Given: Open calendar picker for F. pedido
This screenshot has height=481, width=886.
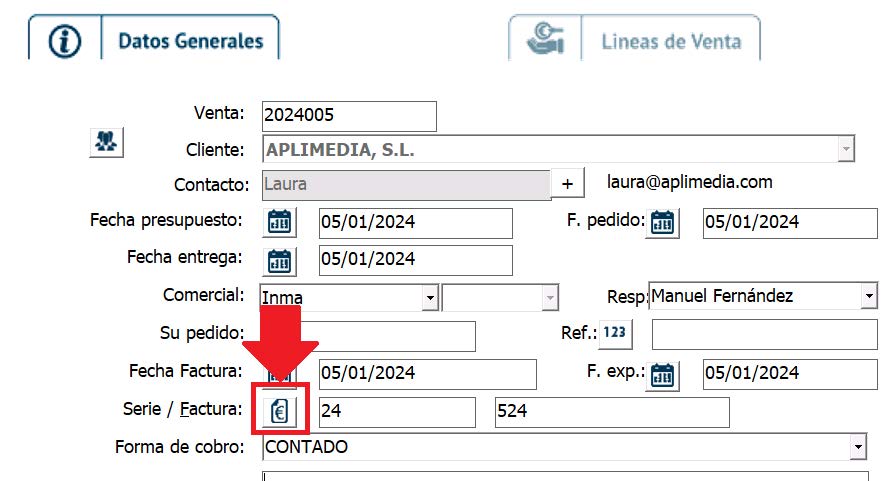Looking at the screenshot, I should tap(662, 222).
